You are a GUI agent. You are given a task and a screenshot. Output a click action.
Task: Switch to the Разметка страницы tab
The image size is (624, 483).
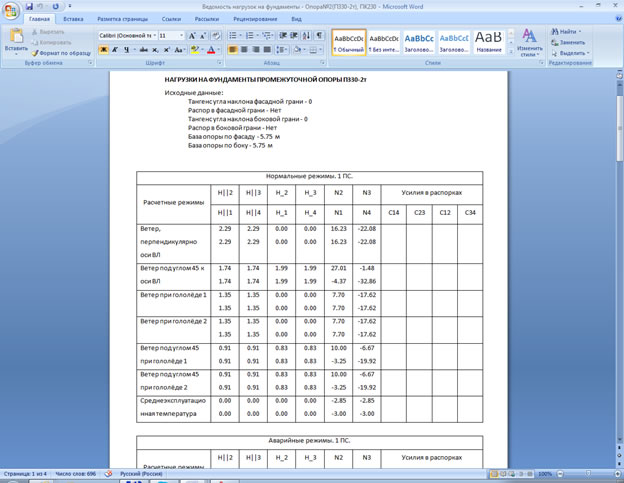[x=123, y=19]
